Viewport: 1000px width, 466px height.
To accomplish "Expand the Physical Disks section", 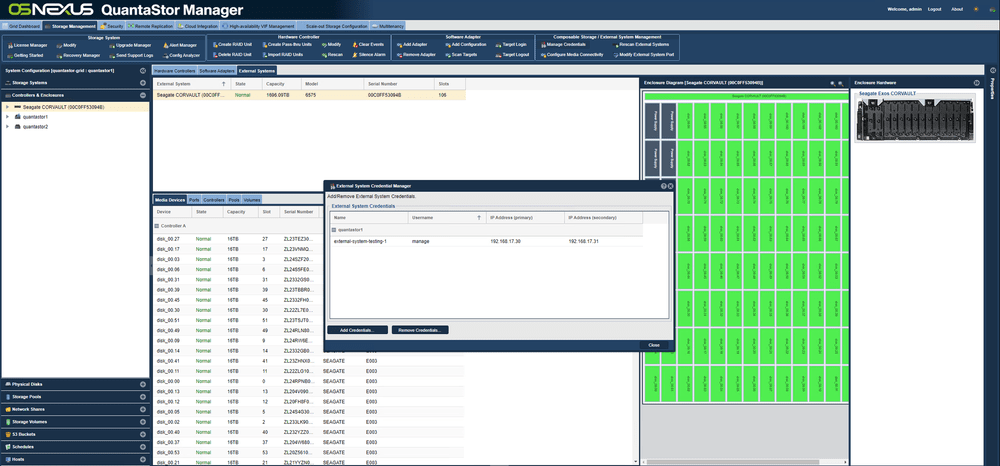I will (143, 384).
